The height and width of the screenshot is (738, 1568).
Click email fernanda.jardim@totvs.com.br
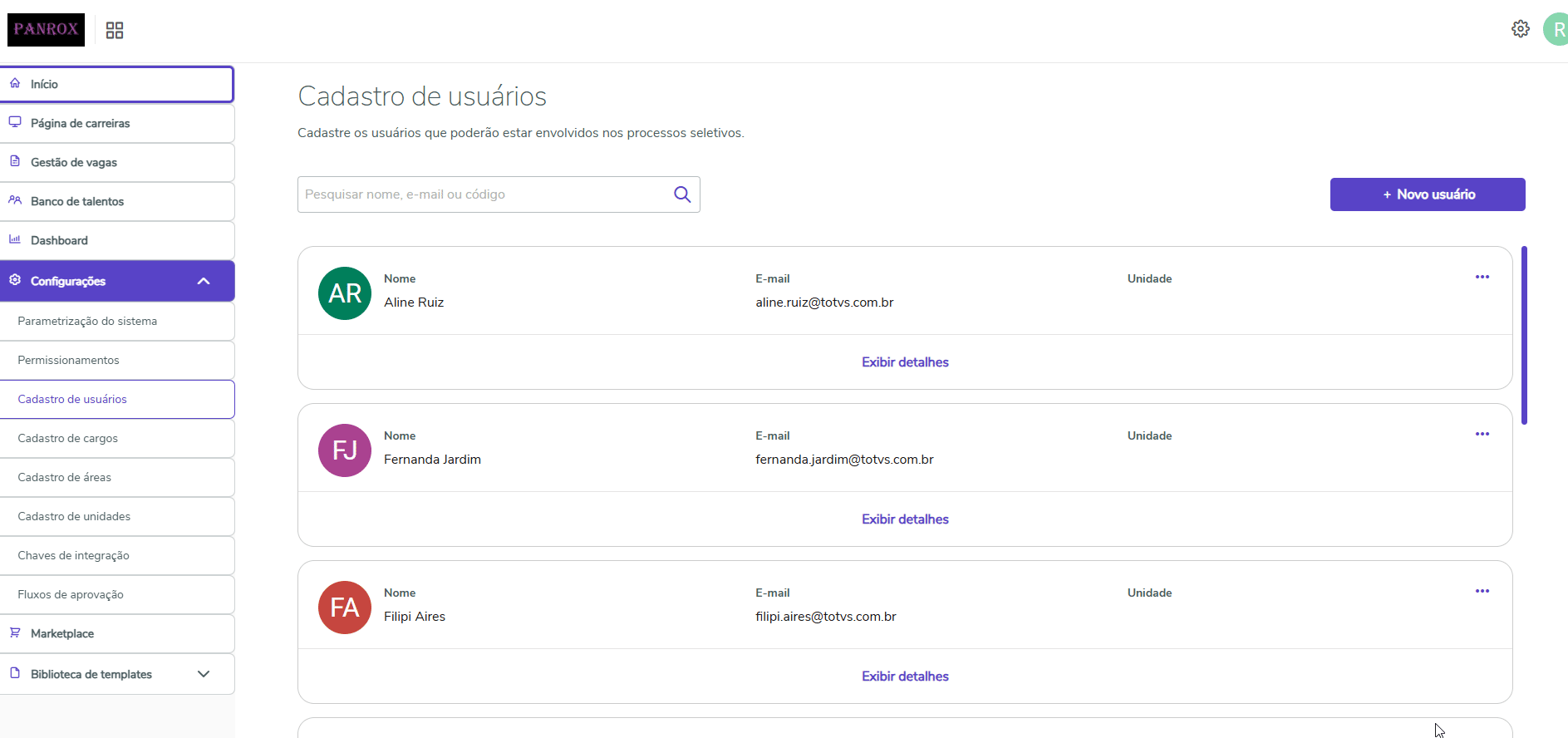point(844,460)
